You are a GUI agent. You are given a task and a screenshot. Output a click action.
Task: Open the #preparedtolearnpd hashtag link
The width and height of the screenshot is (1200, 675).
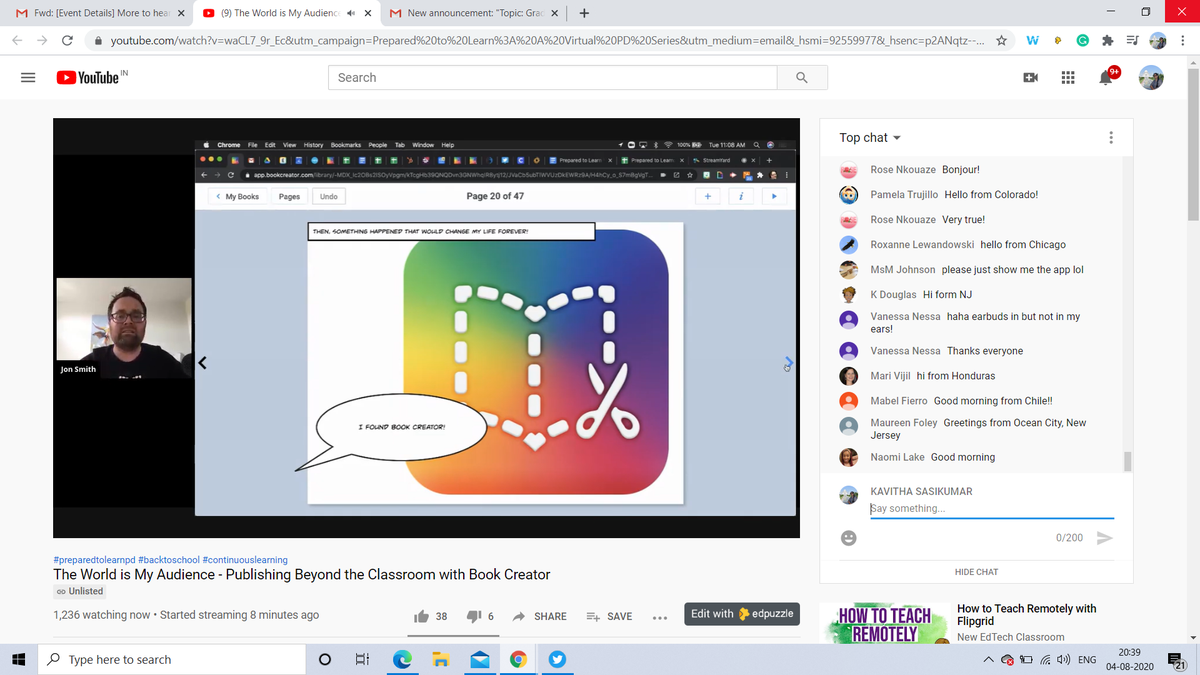94,560
